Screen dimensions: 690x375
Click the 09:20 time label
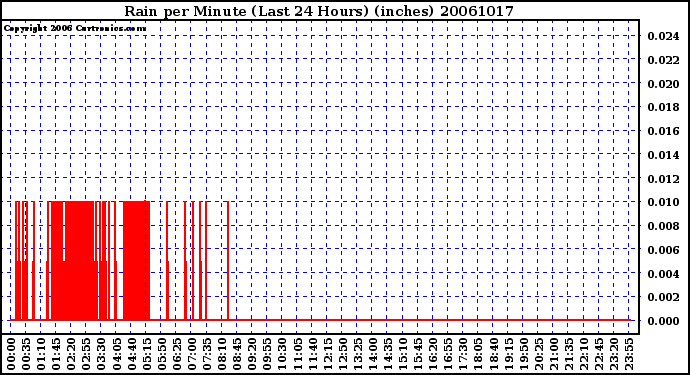252,354
